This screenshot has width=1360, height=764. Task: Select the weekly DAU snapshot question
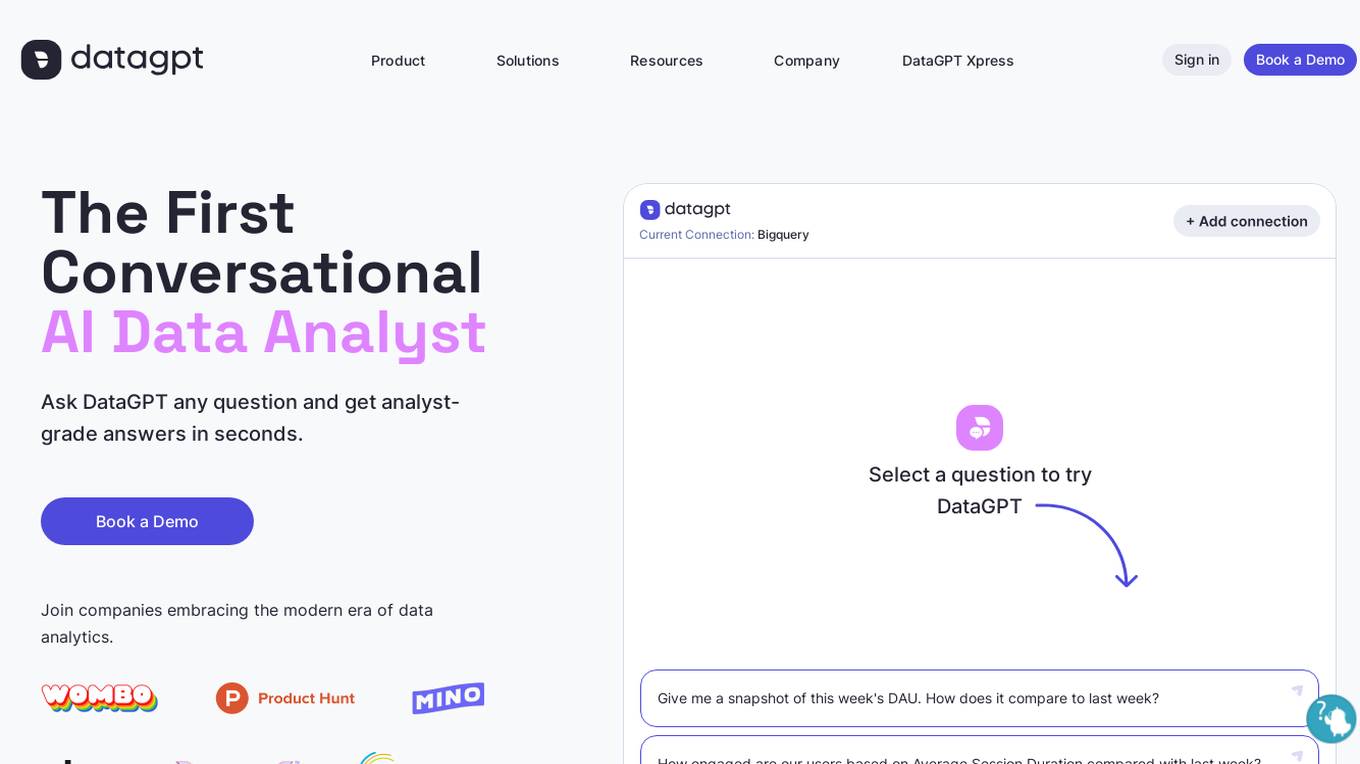[x=979, y=698]
